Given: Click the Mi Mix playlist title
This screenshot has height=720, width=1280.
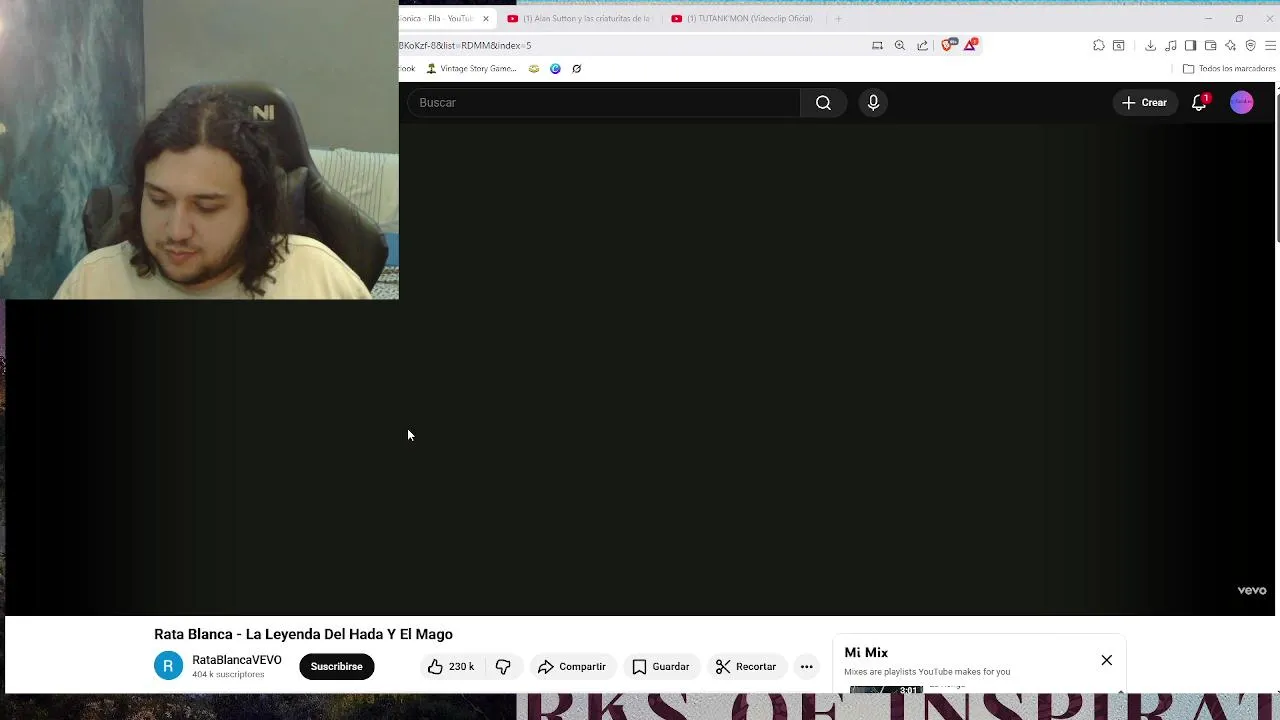Looking at the screenshot, I should pyautogui.click(x=866, y=652).
